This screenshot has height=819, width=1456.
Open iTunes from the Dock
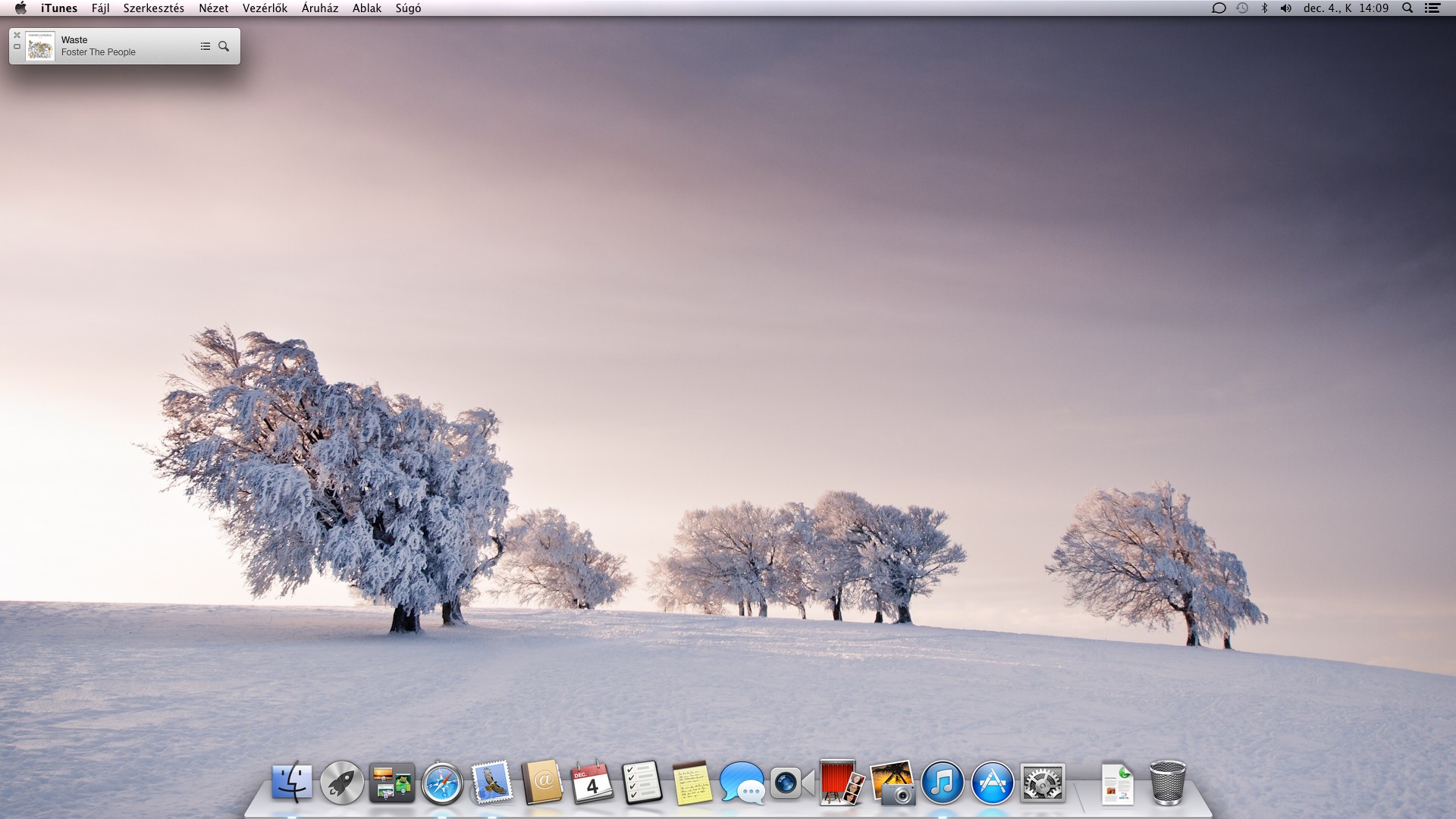tap(942, 783)
